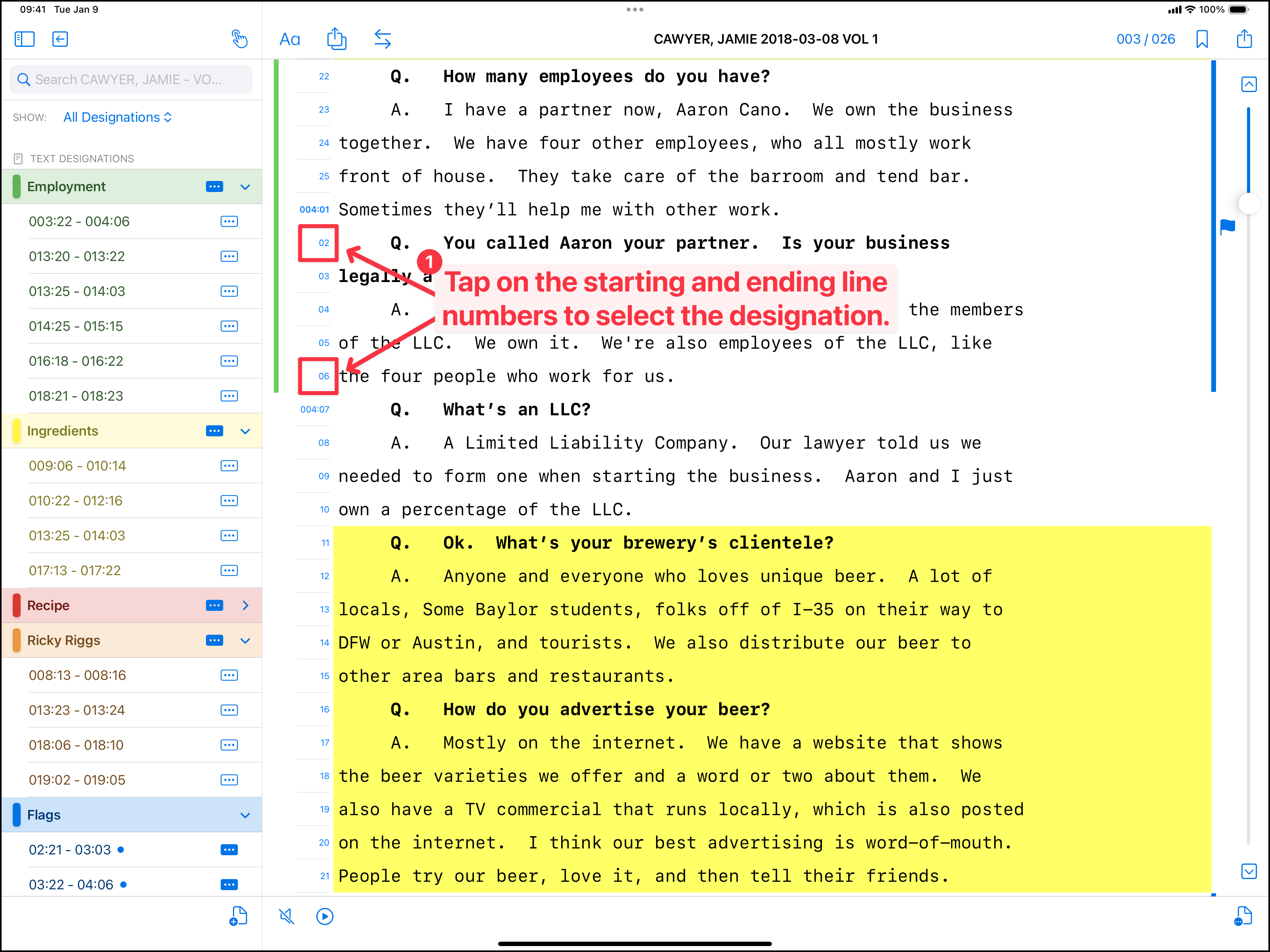Tap the add-designation document icon in sidebar
This screenshot has height=952, width=1270.
pyautogui.click(x=238, y=916)
